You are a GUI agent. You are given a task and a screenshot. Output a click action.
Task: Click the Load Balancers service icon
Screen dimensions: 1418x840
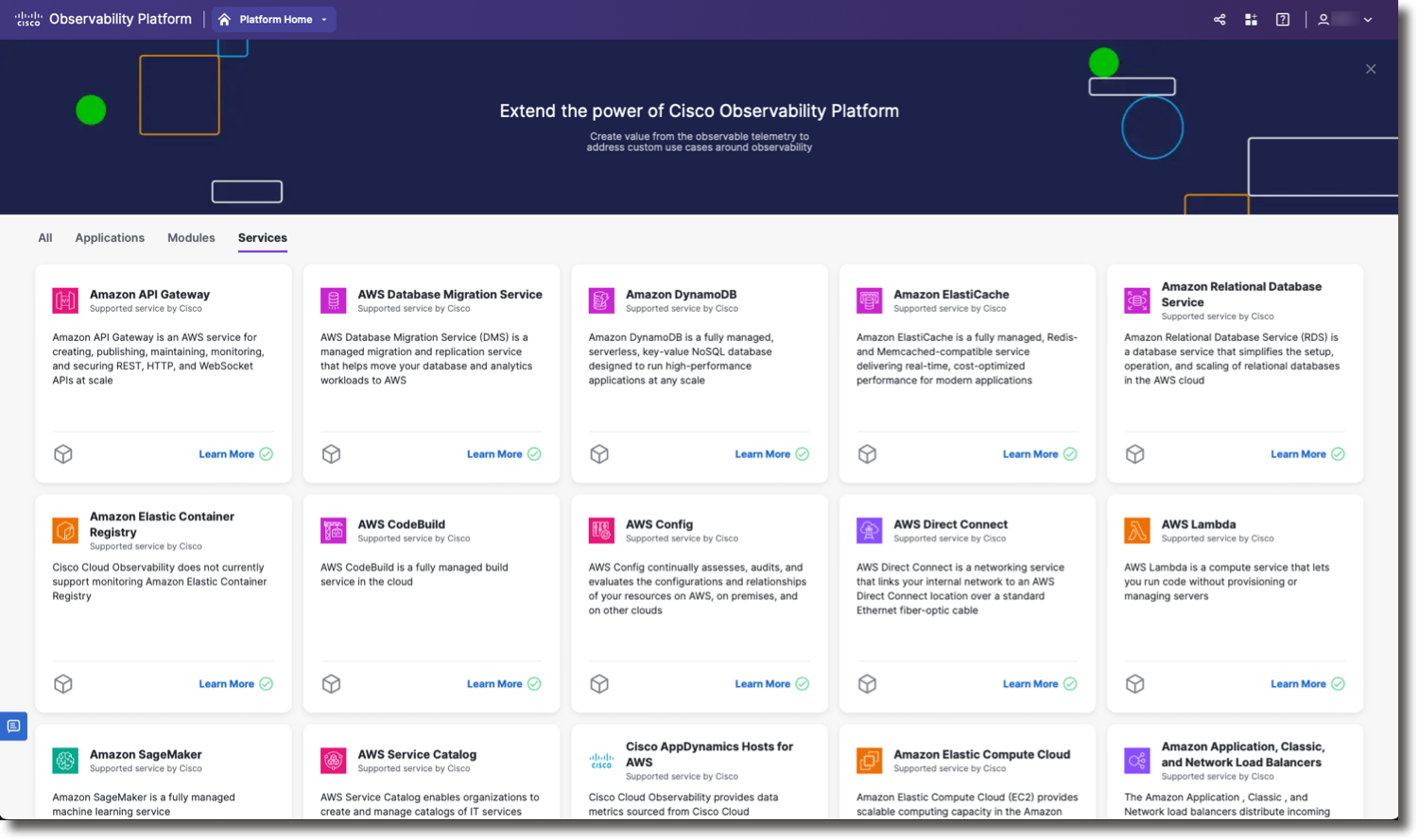(1137, 760)
